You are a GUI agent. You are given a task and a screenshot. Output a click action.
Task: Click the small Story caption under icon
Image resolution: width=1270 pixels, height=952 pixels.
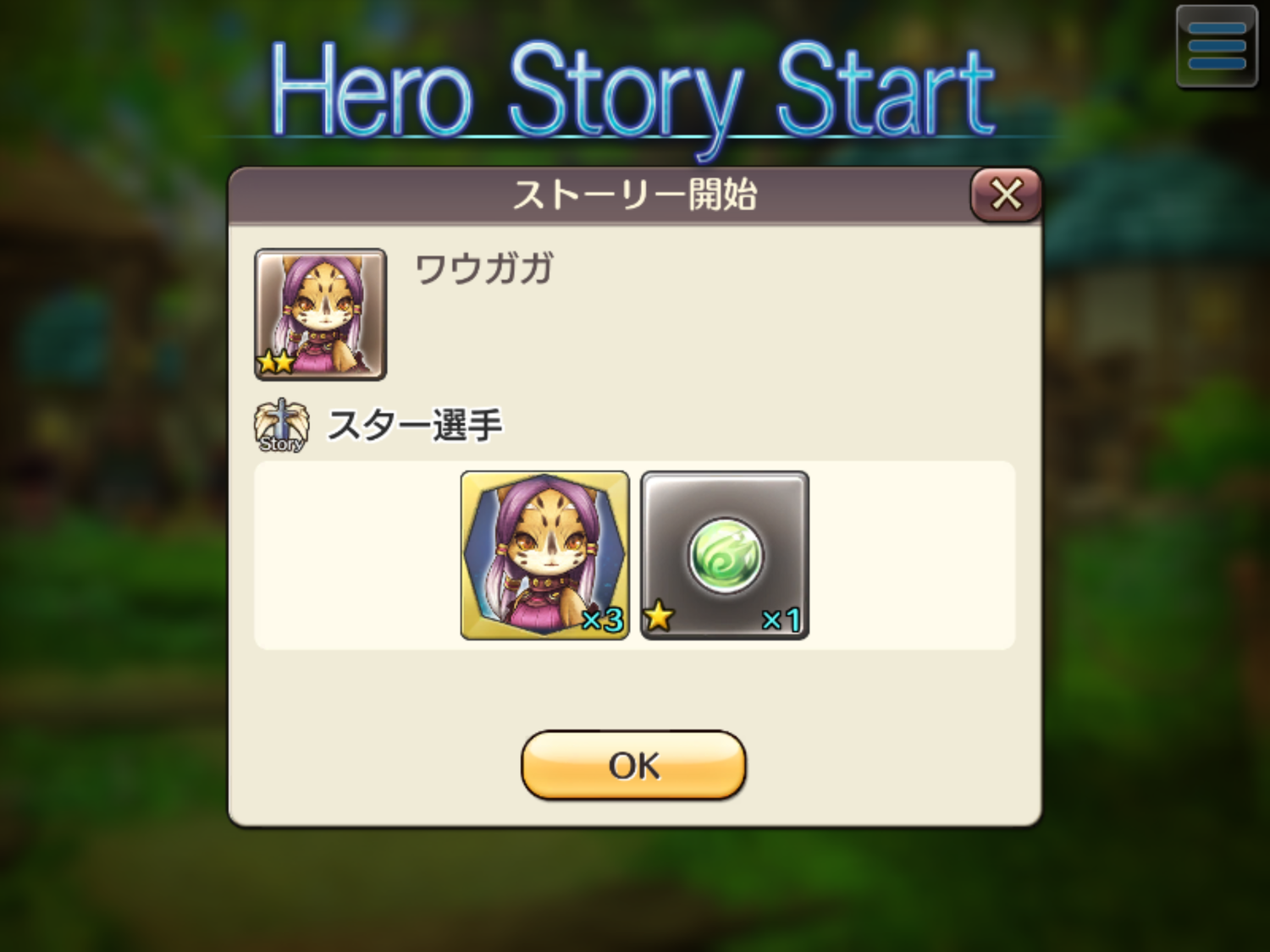(x=281, y=443)
